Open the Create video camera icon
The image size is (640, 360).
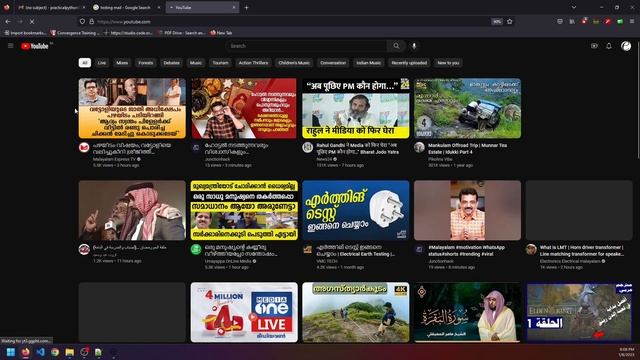(x=594, y=46)
